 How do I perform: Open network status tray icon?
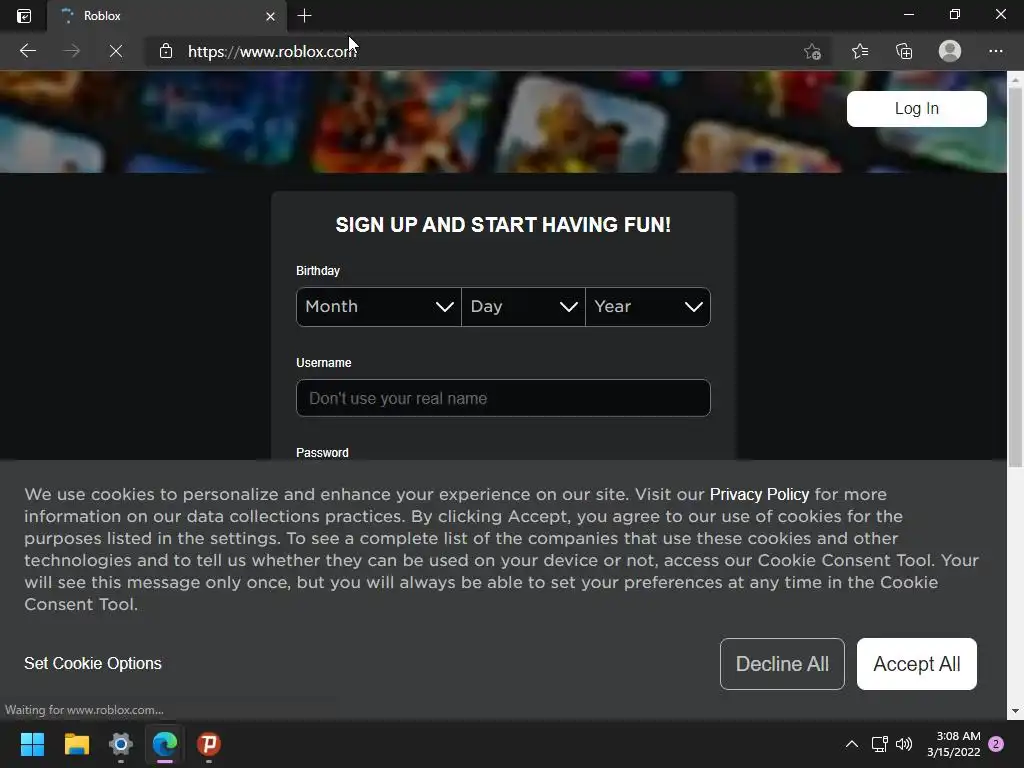879,744
